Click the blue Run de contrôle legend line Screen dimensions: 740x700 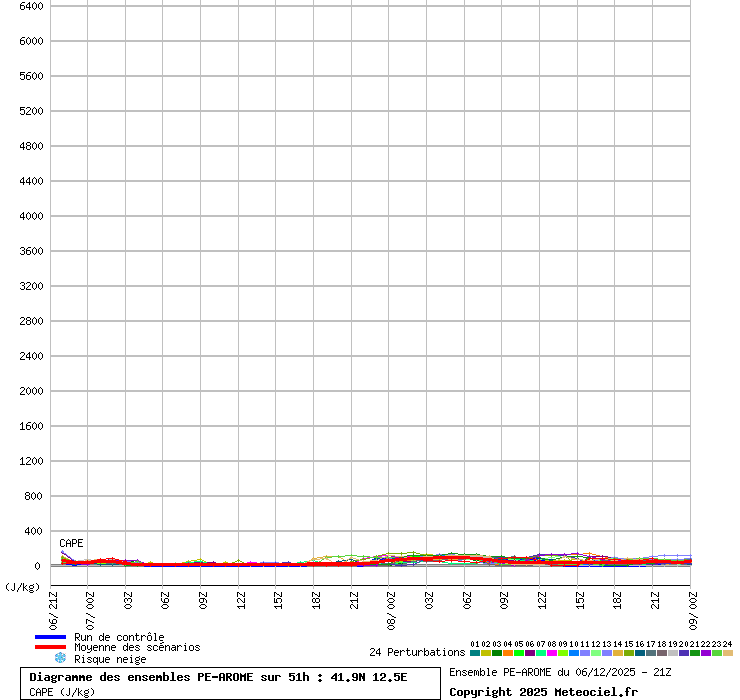(50, 637)
